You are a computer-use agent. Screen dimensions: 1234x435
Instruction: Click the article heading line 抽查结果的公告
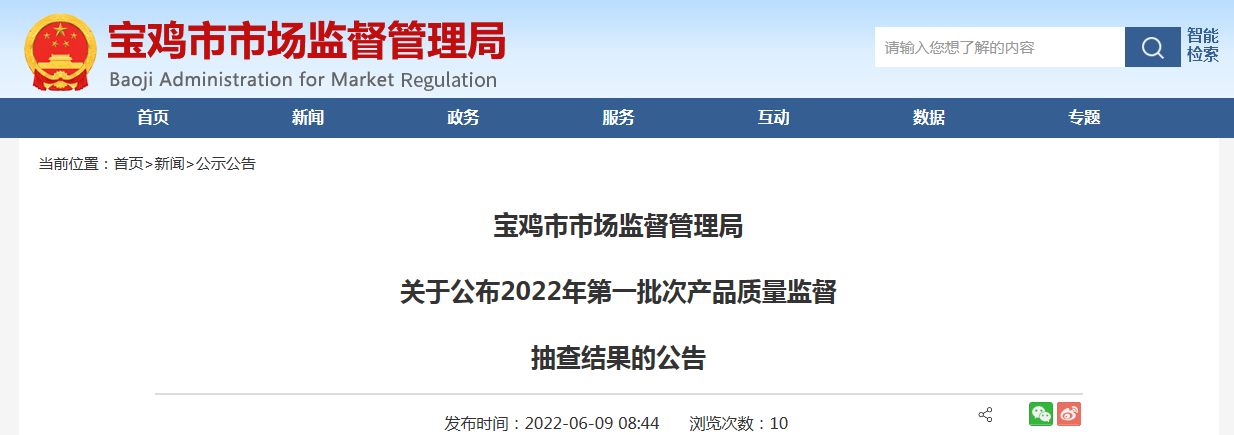point(618,358)
